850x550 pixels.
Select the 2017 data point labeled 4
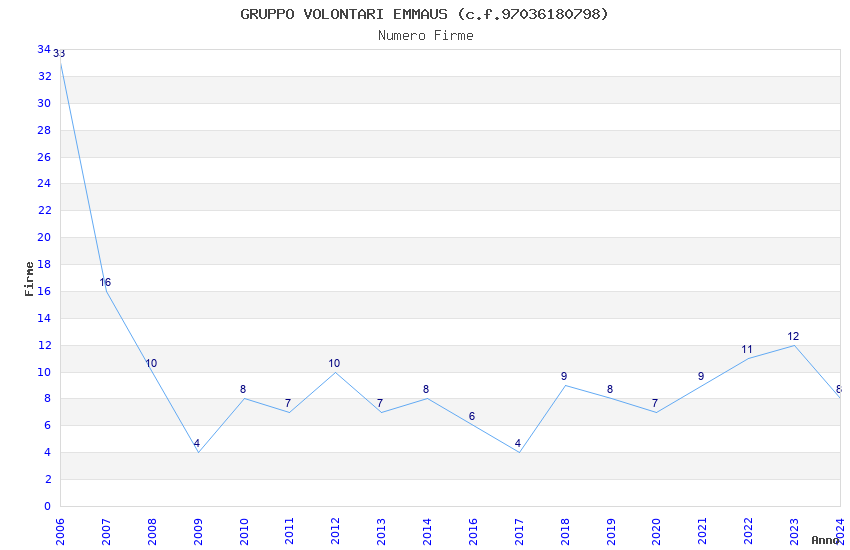[x=518, y=452]
